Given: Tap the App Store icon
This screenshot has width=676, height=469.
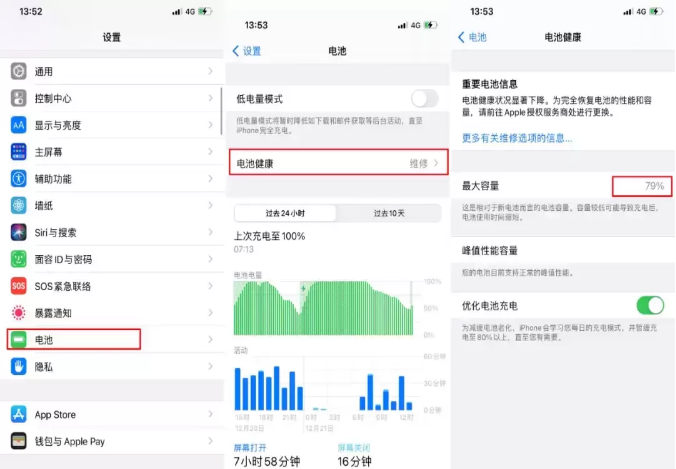Looking at the screenshot, I should coord(19,414).
